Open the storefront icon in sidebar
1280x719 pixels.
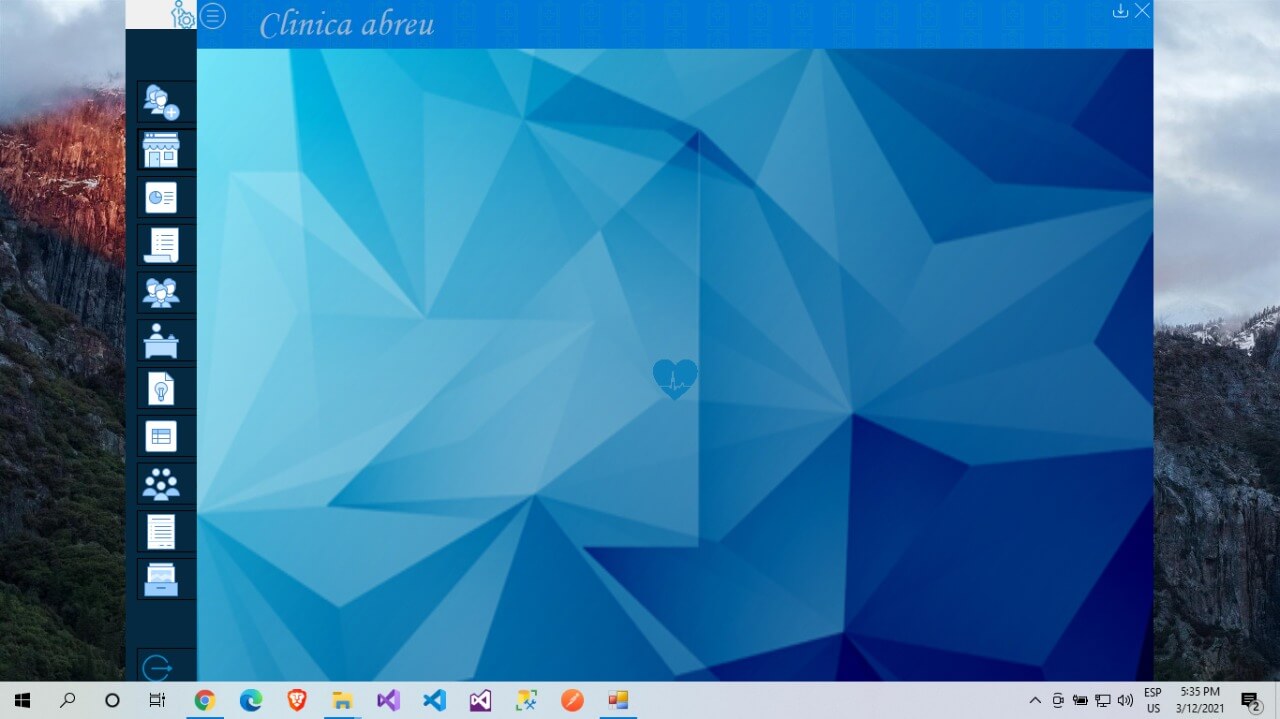[161, 150]
